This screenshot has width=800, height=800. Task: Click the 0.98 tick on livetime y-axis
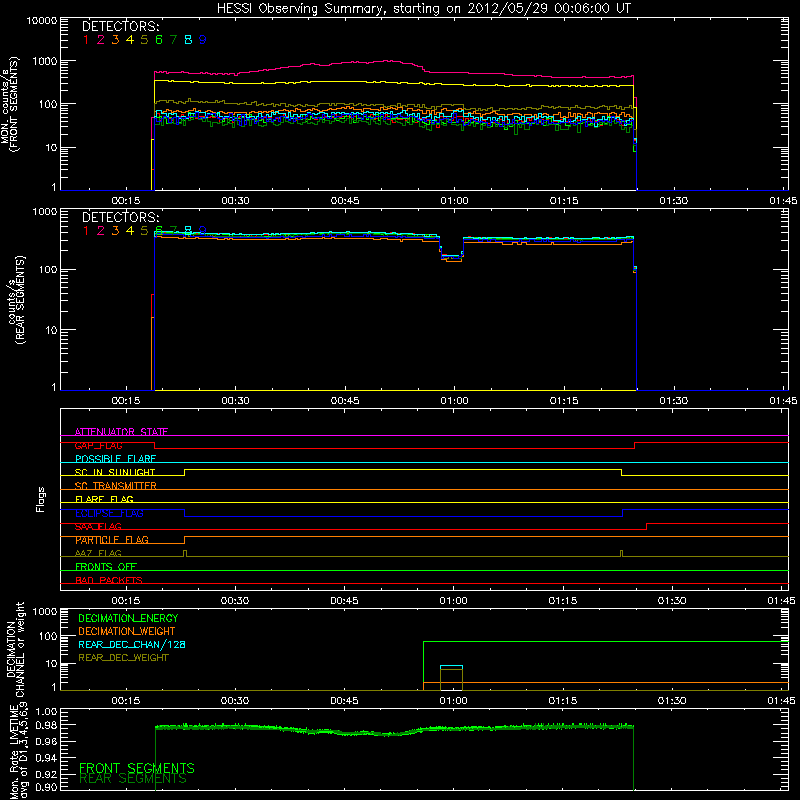[x=46, y=726]
